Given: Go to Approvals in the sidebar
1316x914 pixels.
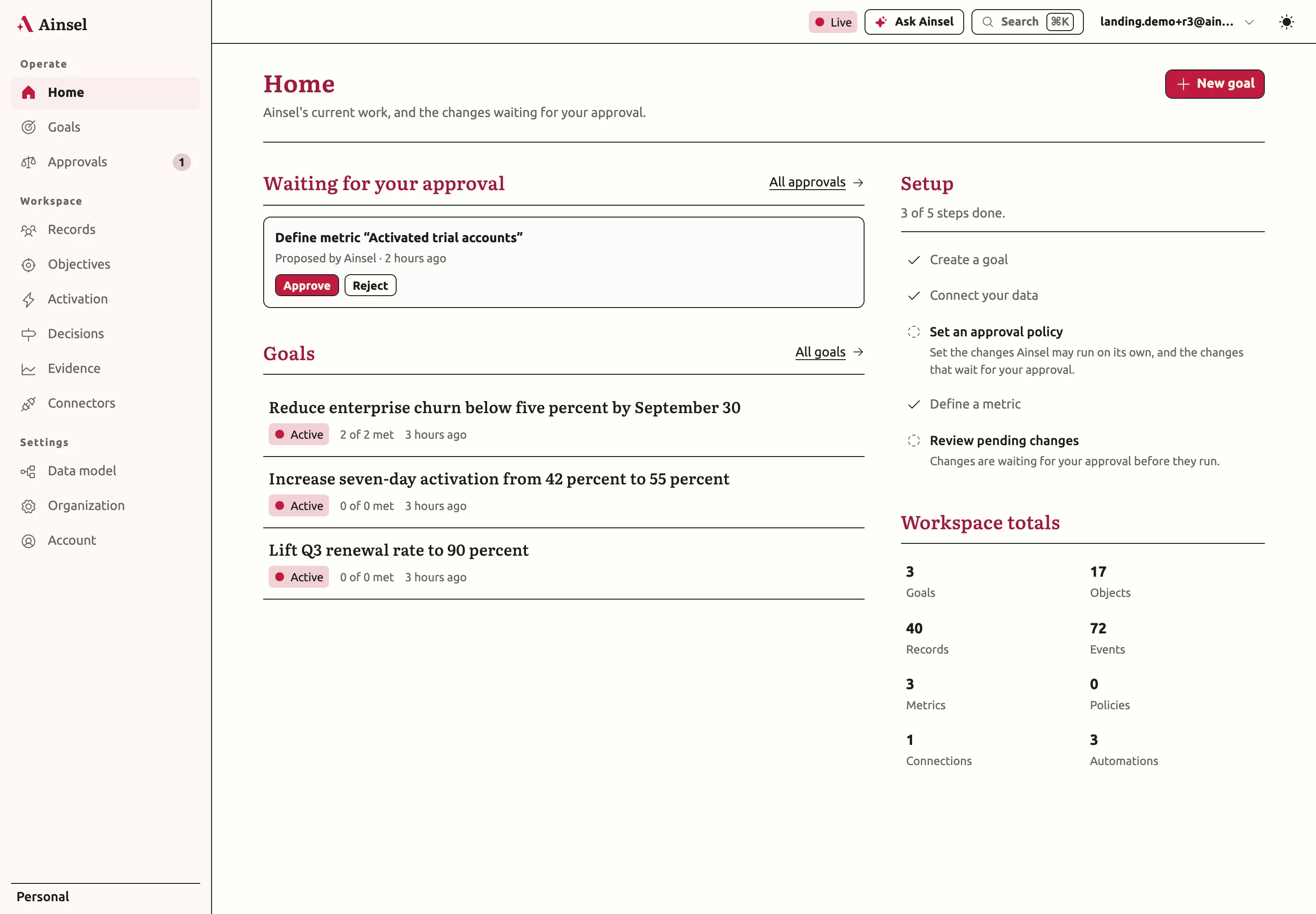Looking at the screenshot, I should (106, 162).
